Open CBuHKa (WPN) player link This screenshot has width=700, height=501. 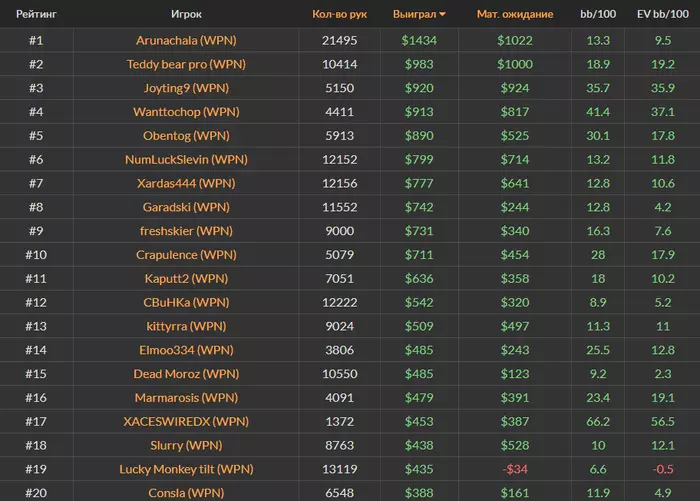click(186, 302)
